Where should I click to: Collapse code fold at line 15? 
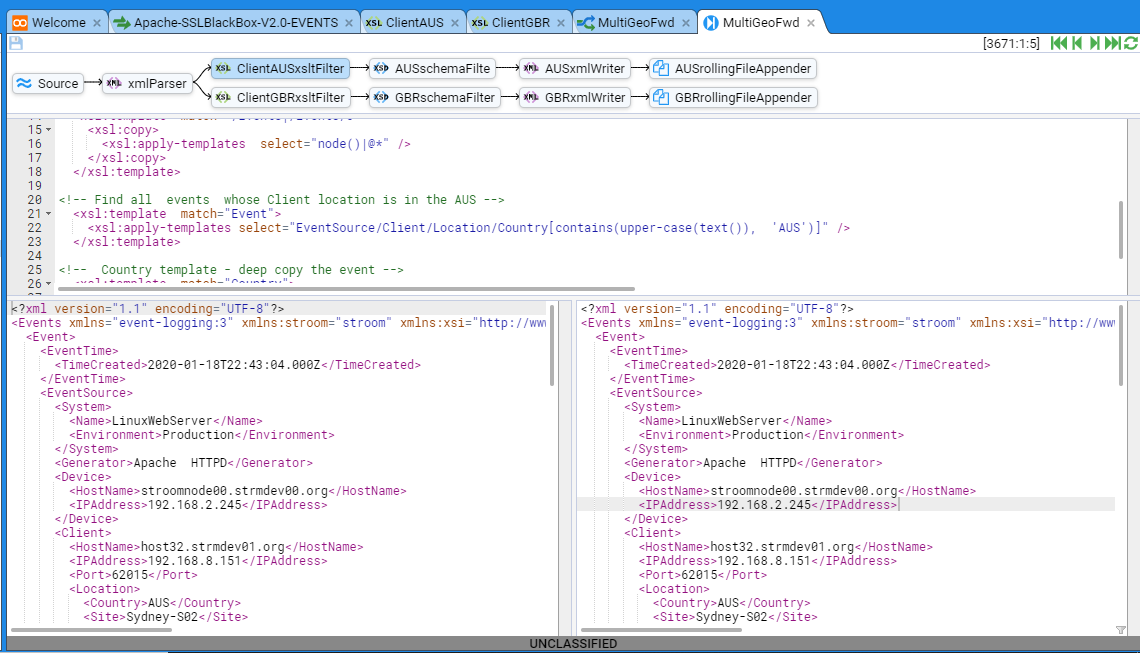(x=50, y=130)
